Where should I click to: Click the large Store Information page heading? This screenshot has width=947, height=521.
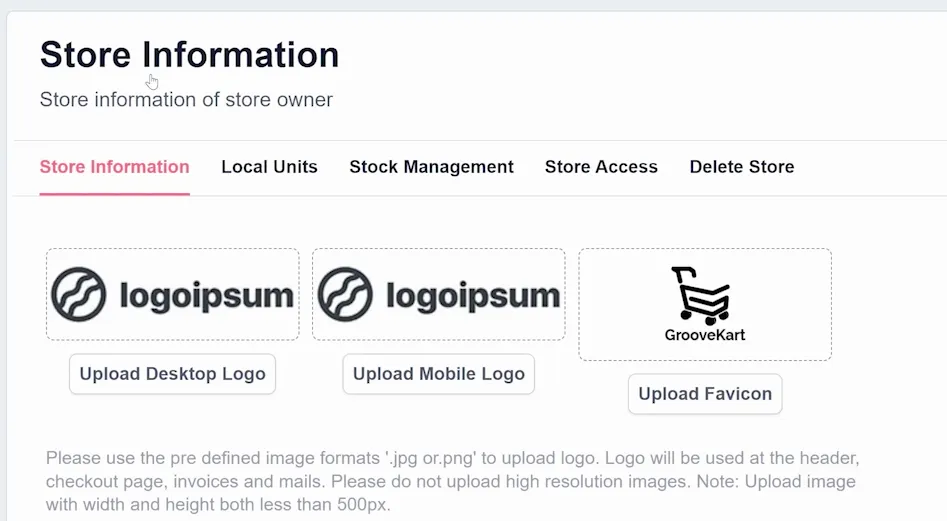[189, 54]
